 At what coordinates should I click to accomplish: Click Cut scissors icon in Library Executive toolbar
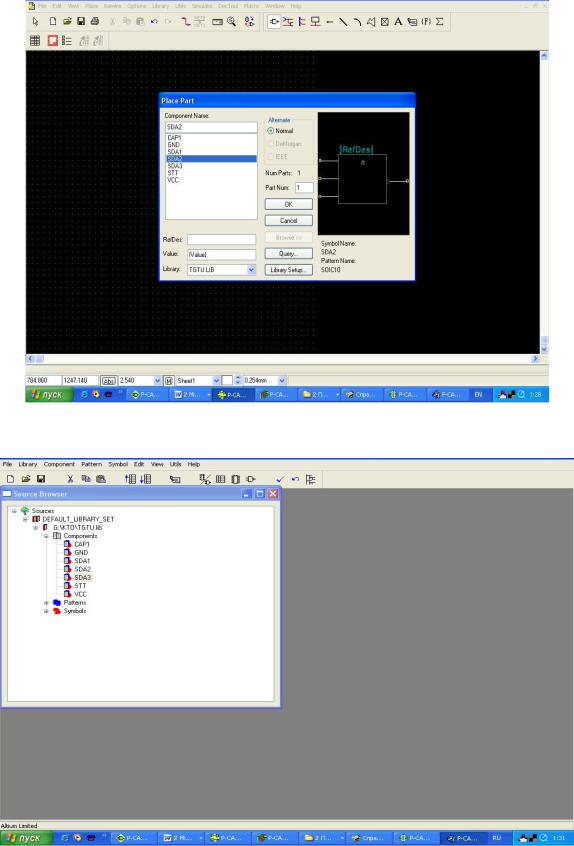click(x=70, y=479)
